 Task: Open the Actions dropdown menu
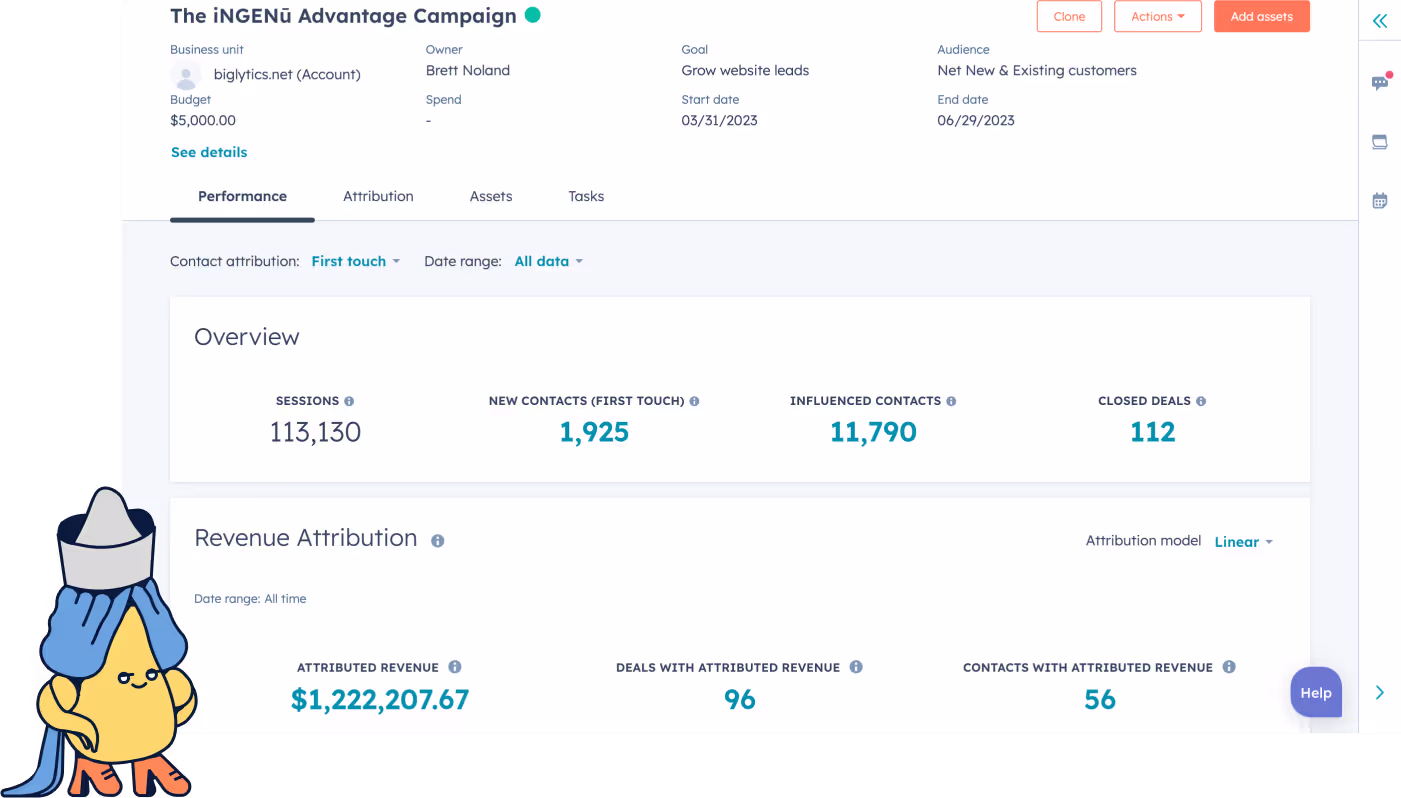(1157, 16)
